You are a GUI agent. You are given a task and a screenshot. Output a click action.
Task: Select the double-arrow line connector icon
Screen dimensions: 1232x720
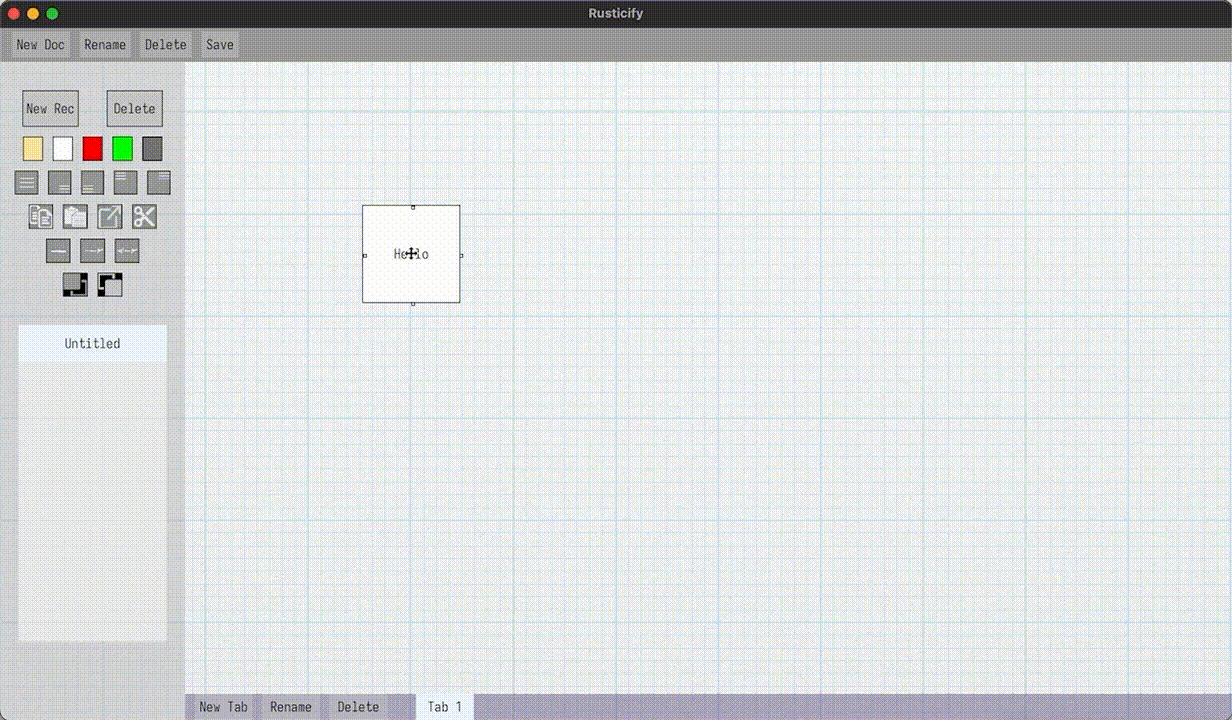(x=127, y=251)
